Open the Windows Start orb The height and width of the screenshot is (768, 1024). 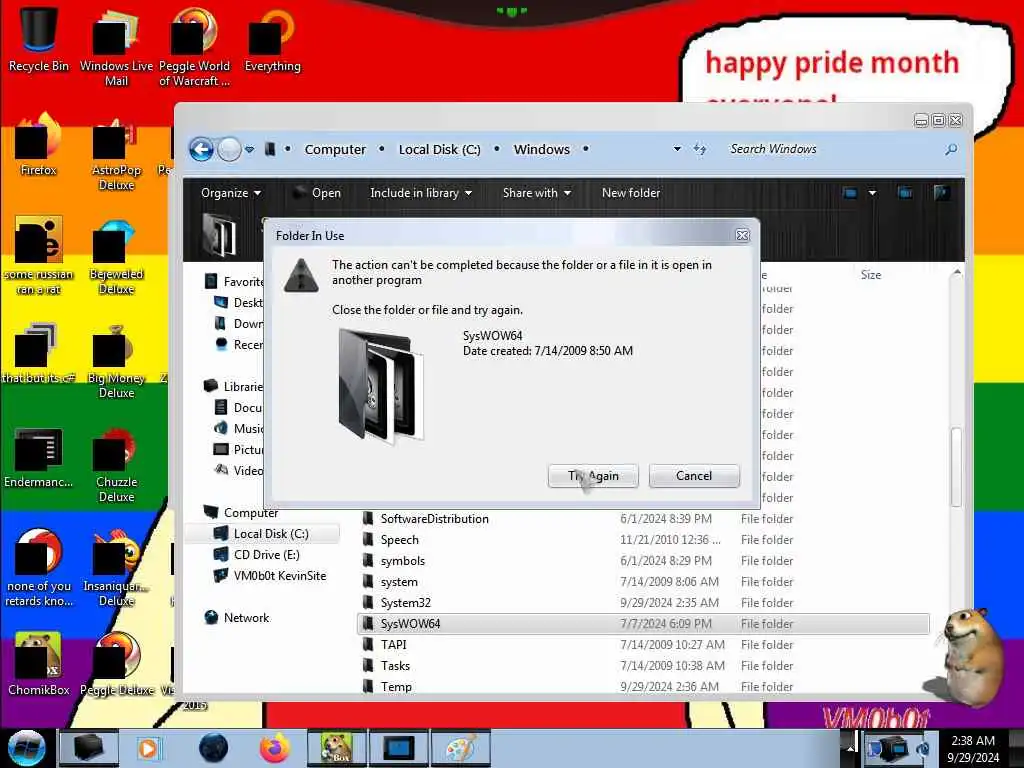[x=27, y=748]
